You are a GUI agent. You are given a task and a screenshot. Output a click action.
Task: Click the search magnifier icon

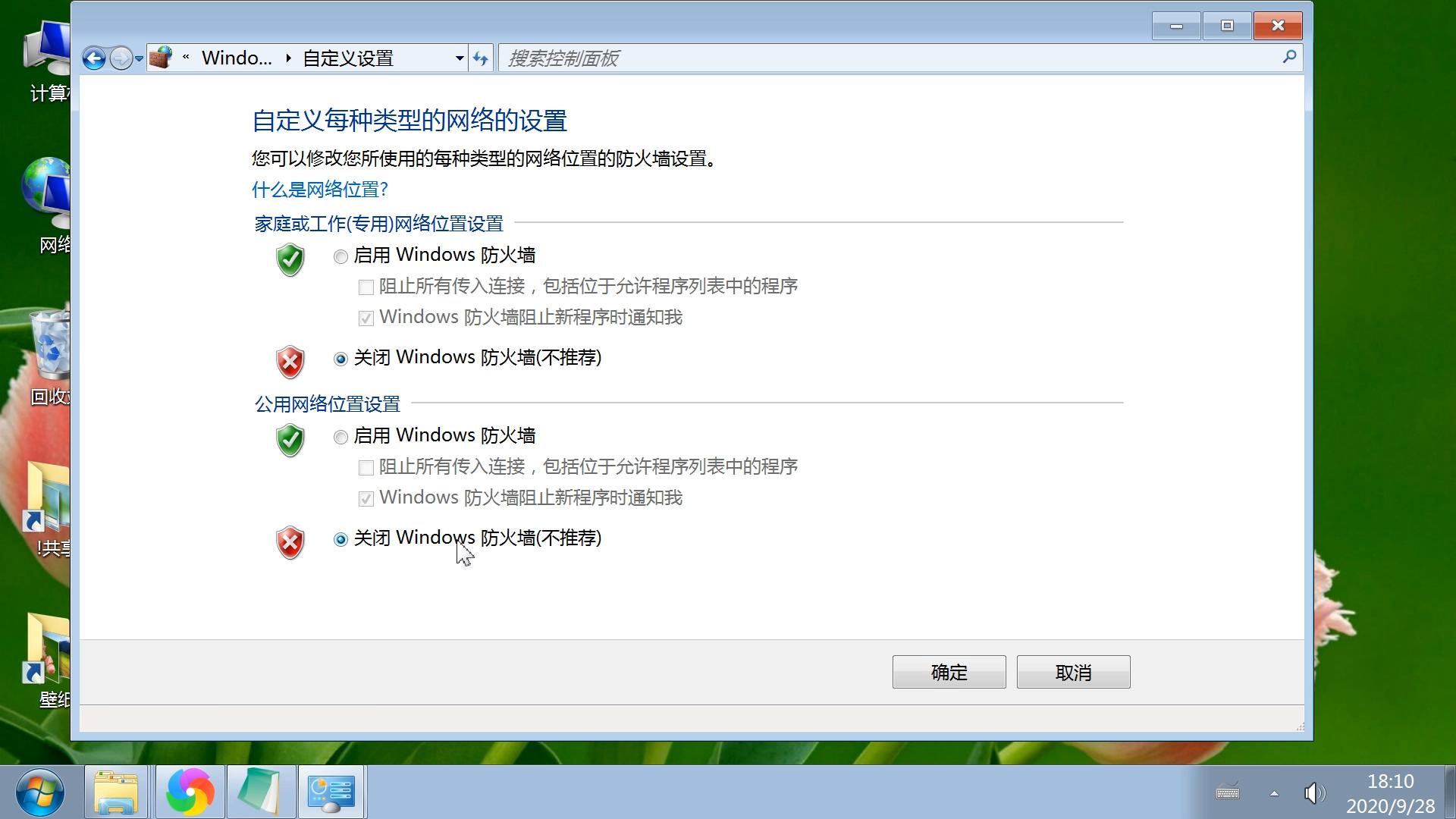pos(1288,58)
